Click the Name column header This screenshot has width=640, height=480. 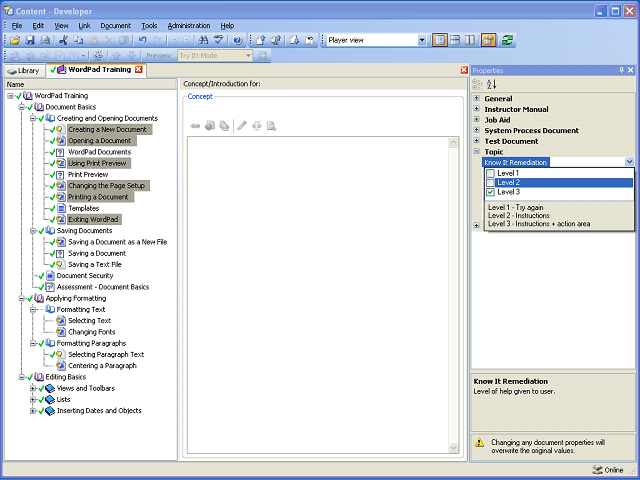91,84
